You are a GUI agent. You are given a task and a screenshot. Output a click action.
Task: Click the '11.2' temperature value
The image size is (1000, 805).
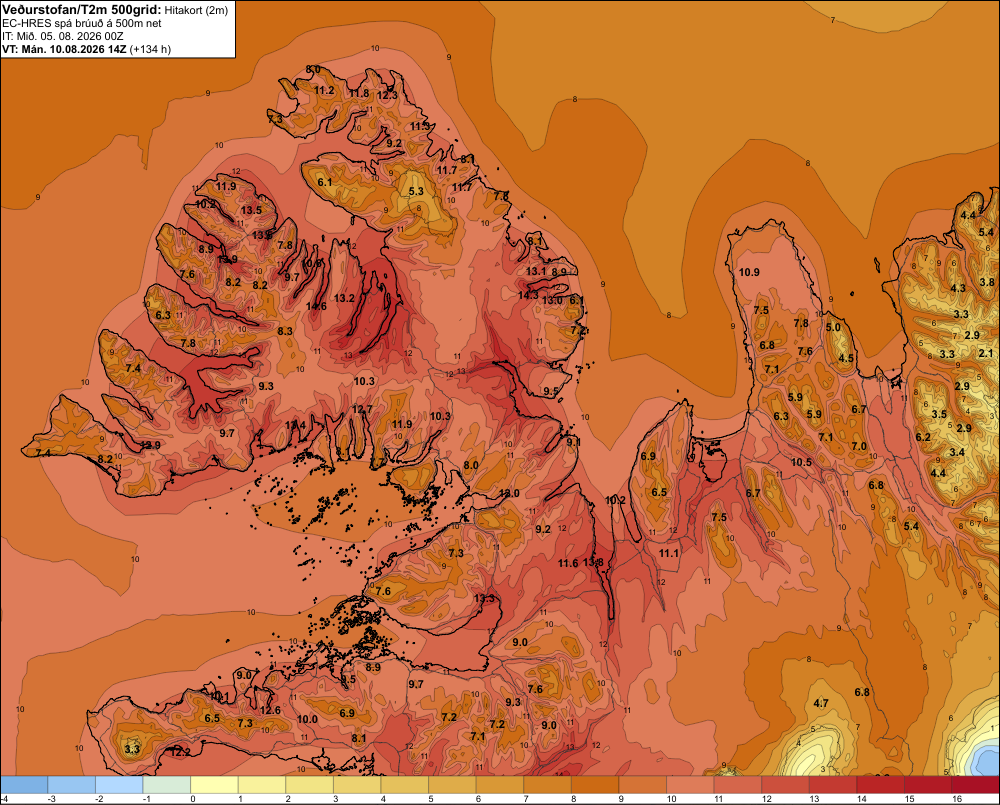point(324,91)
